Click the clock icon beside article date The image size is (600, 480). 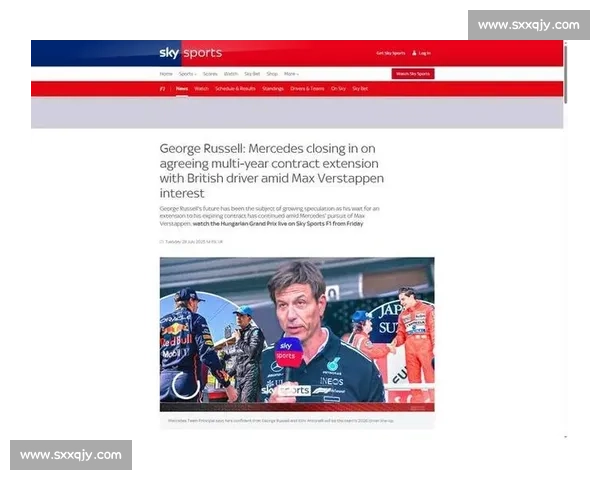pos(161,242)
